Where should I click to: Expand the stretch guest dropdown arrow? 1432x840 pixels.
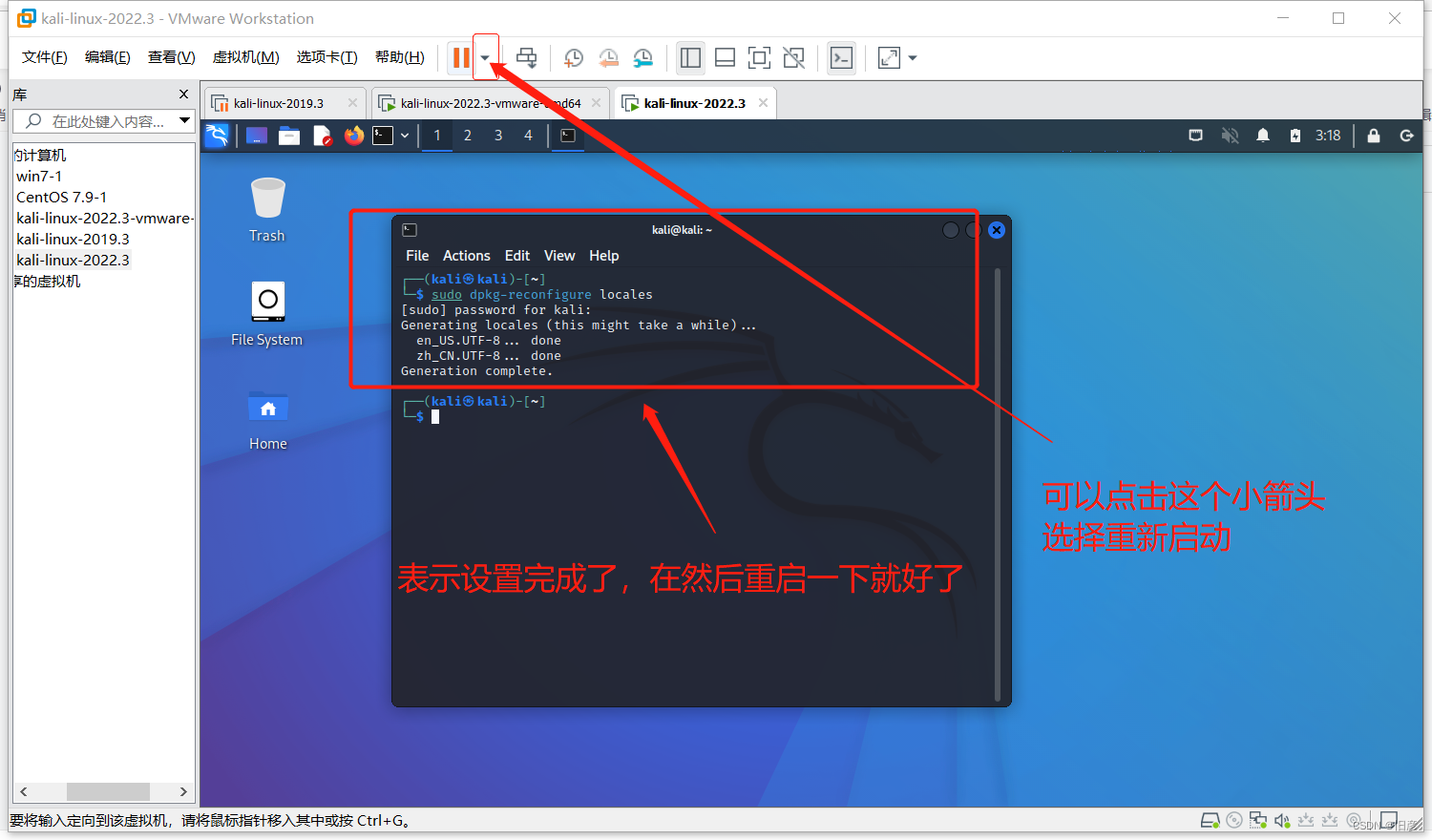click(913, 58)
